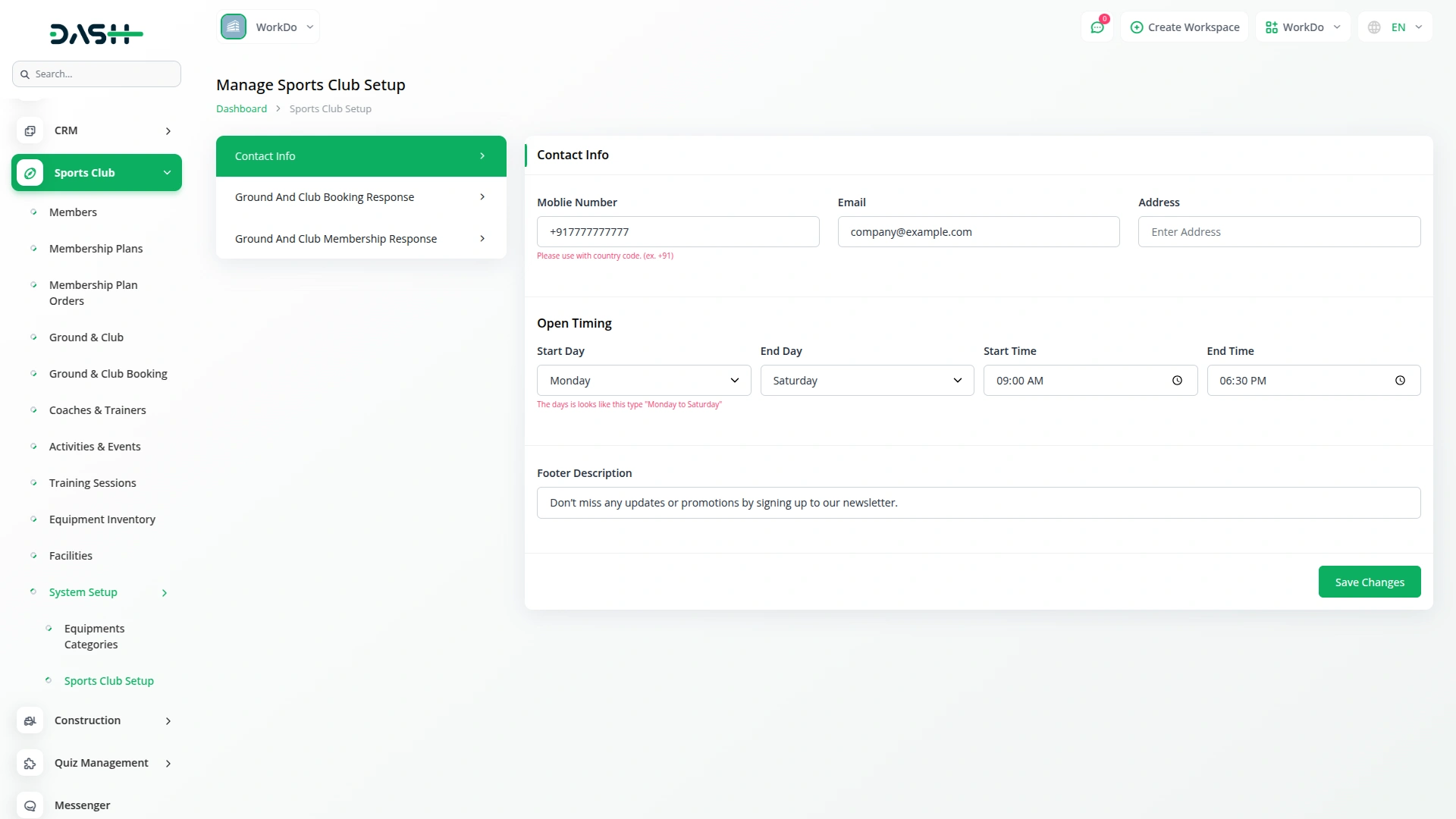Open the Start Day dropdown
Image resolution: width=1456 pixels, height=819 pixels.
pyautogui.click(x=643, y=381)
